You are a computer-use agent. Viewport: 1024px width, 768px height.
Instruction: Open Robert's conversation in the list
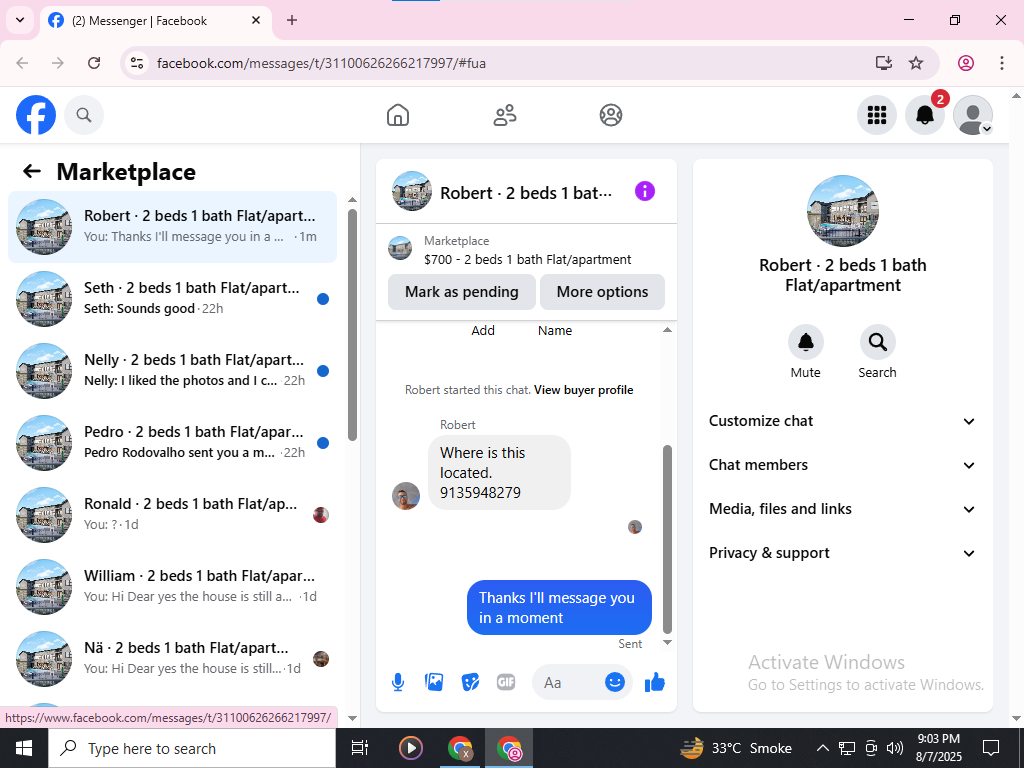[x=172, y=227]
